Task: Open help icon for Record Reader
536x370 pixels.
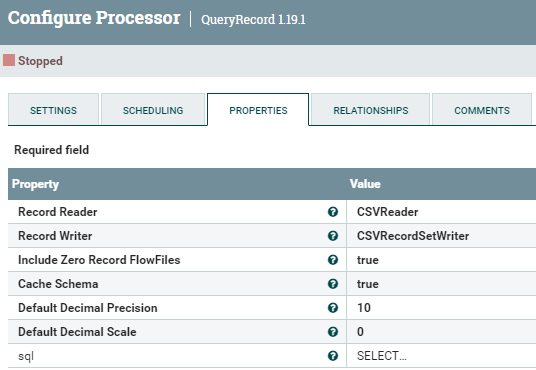Action: [333, 212]
